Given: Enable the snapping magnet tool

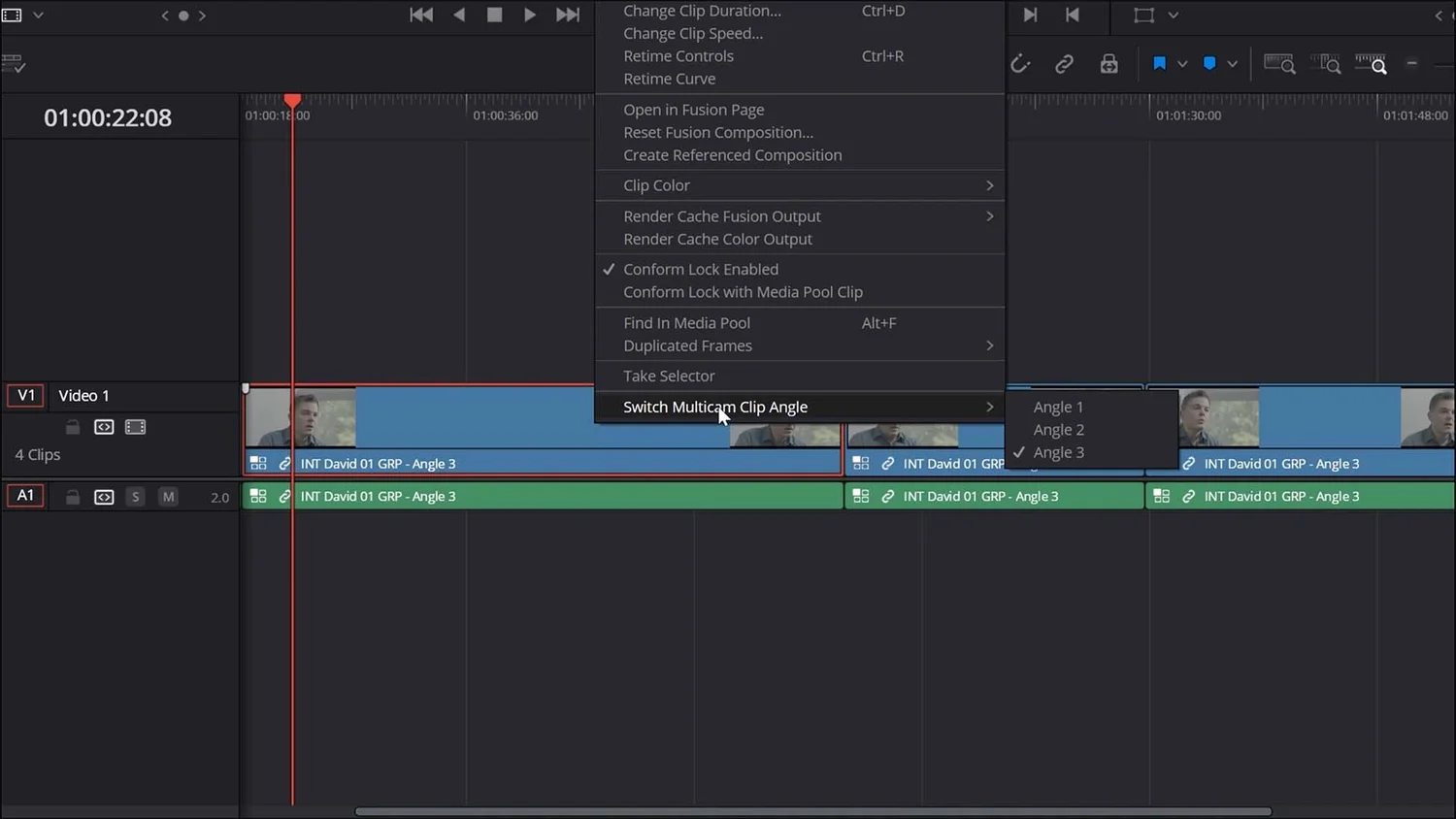Looking at the screenshot, I should pyautogui.click(x=1019, y=64).
